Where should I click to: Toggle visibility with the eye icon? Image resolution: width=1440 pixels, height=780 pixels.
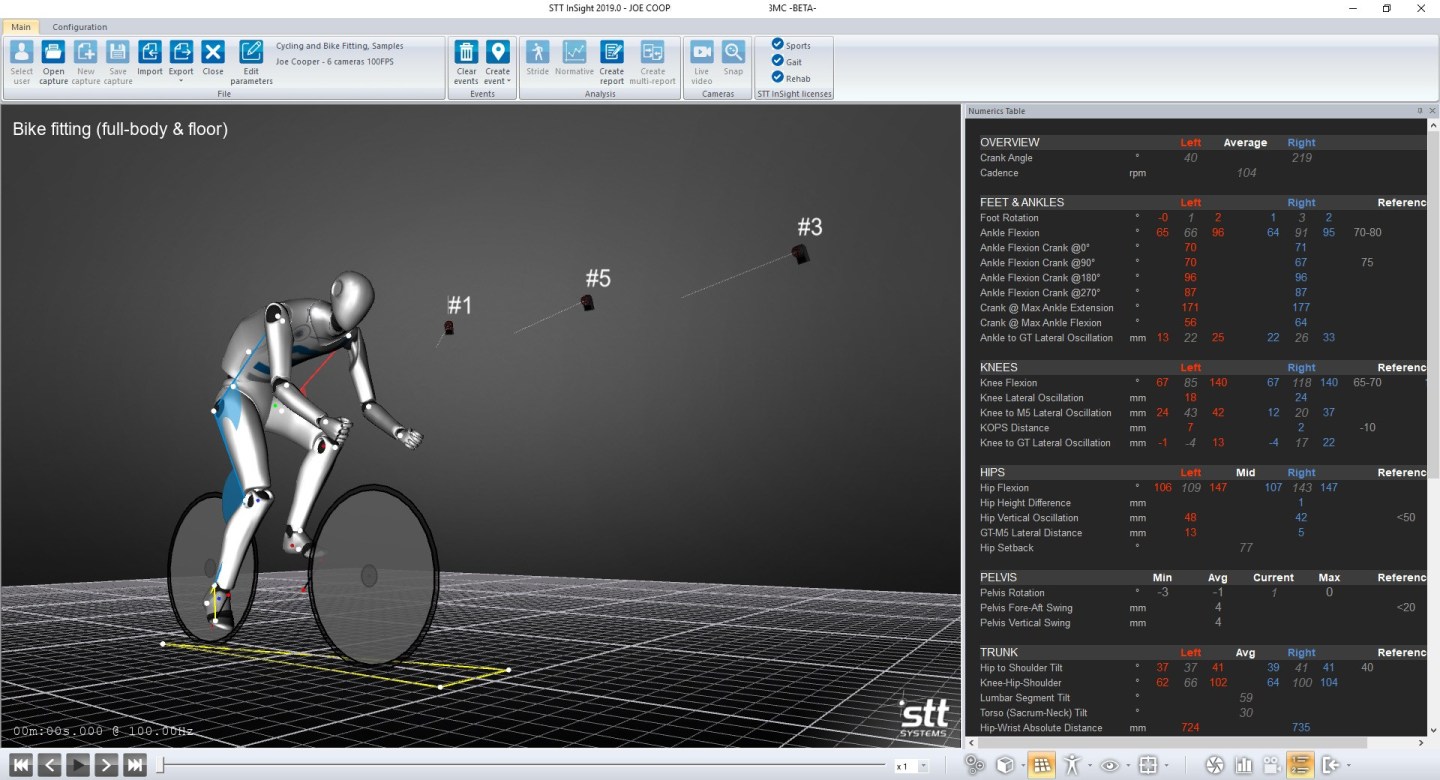[1110, 765]
